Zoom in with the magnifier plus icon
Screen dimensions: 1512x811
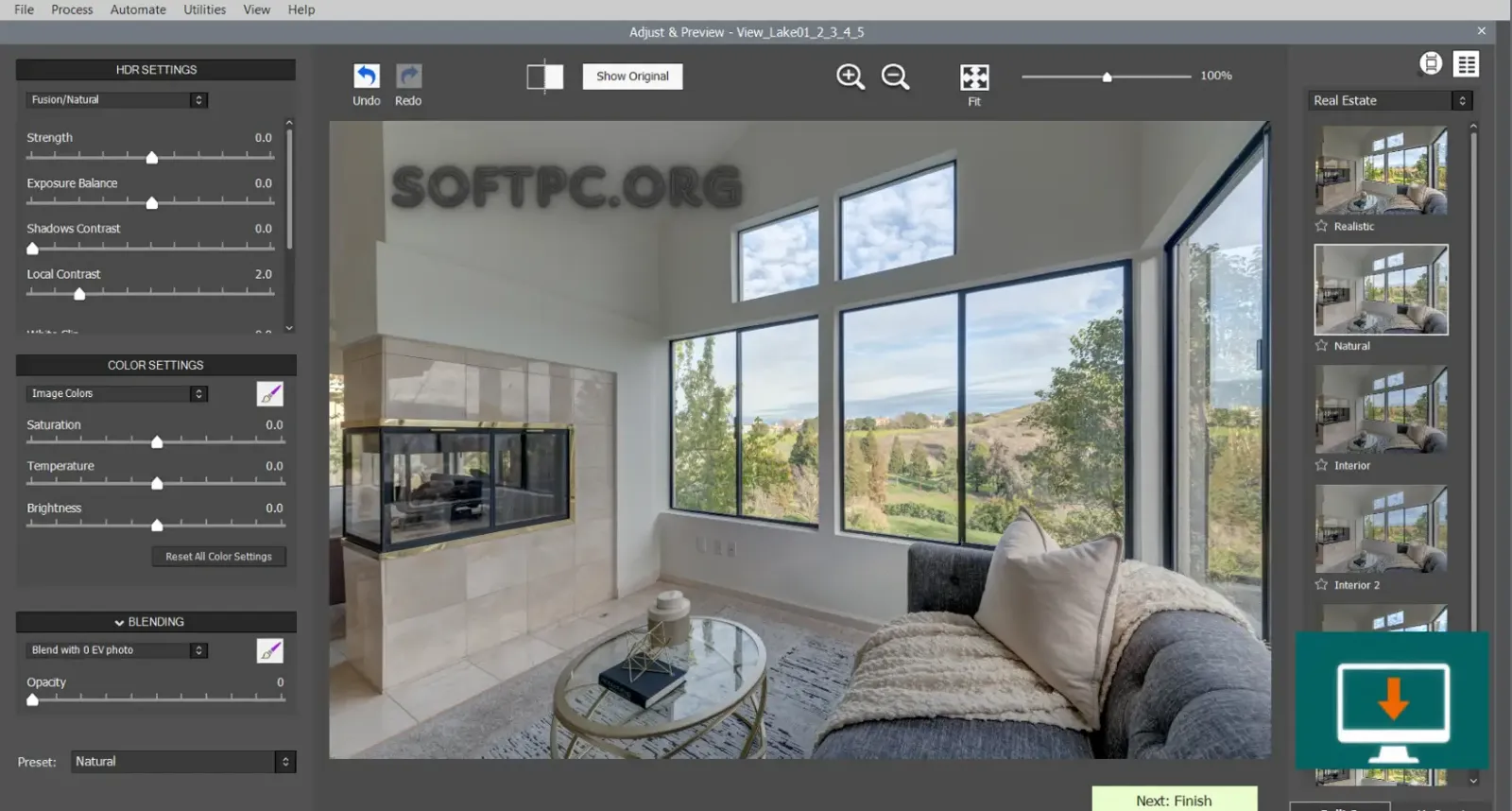(850, 76)
